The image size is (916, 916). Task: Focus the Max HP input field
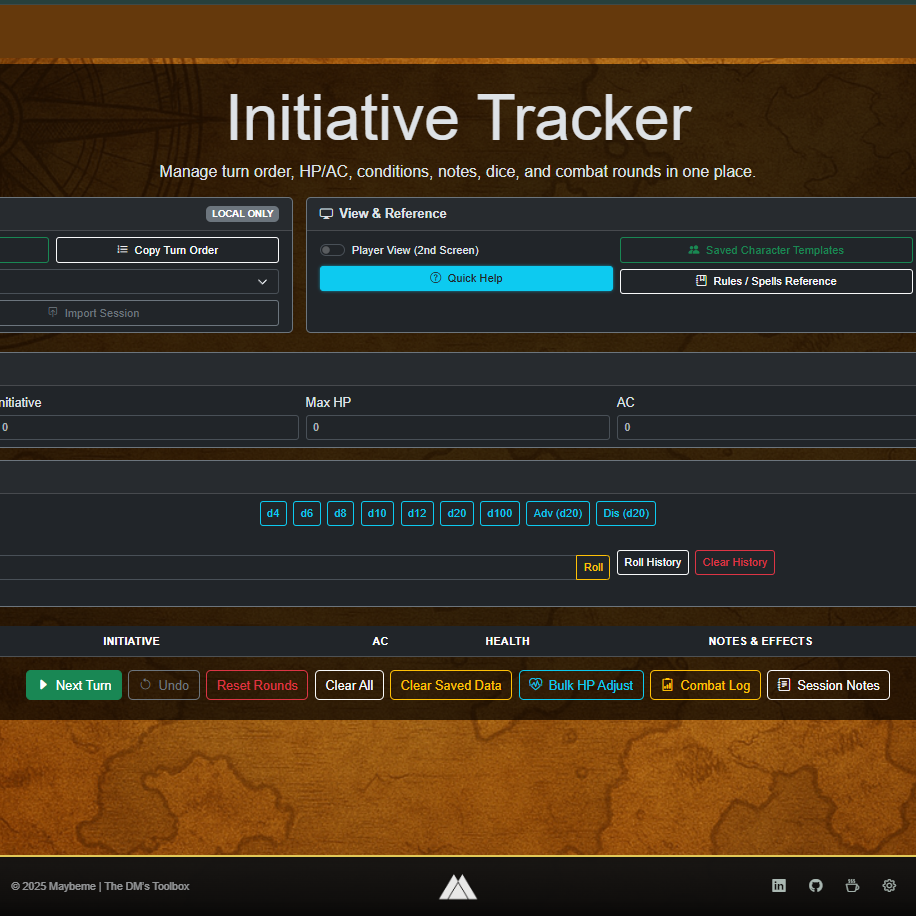pyautogui.click(x=458, y=428)
